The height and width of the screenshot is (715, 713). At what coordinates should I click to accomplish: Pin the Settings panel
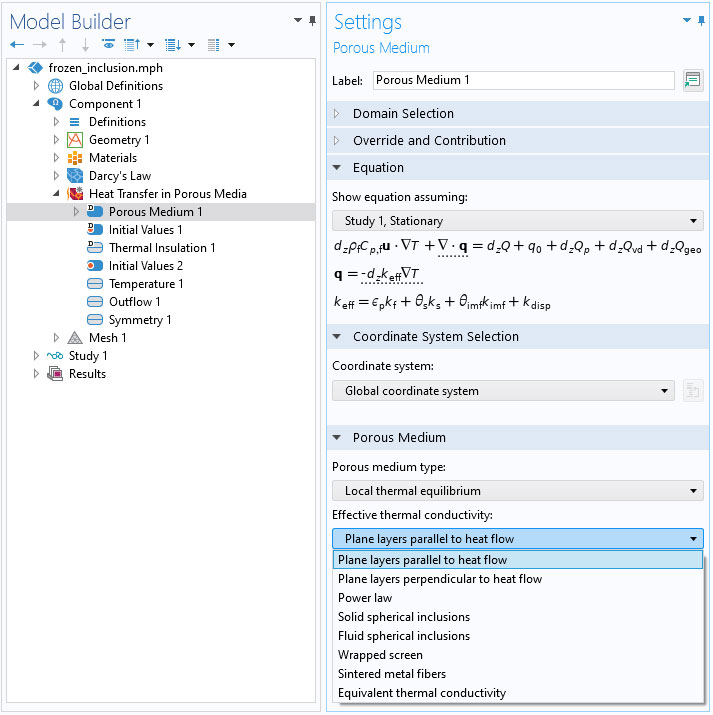701,20
